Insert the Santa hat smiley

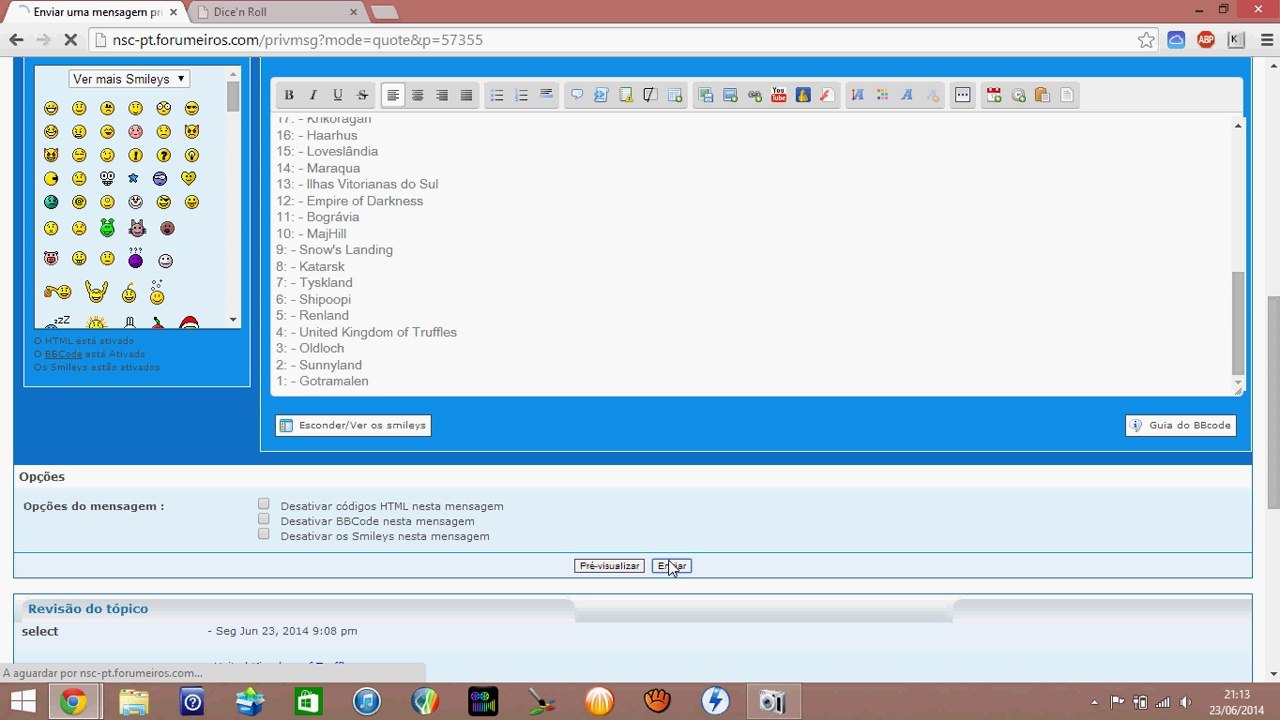[x=189, y=323]
